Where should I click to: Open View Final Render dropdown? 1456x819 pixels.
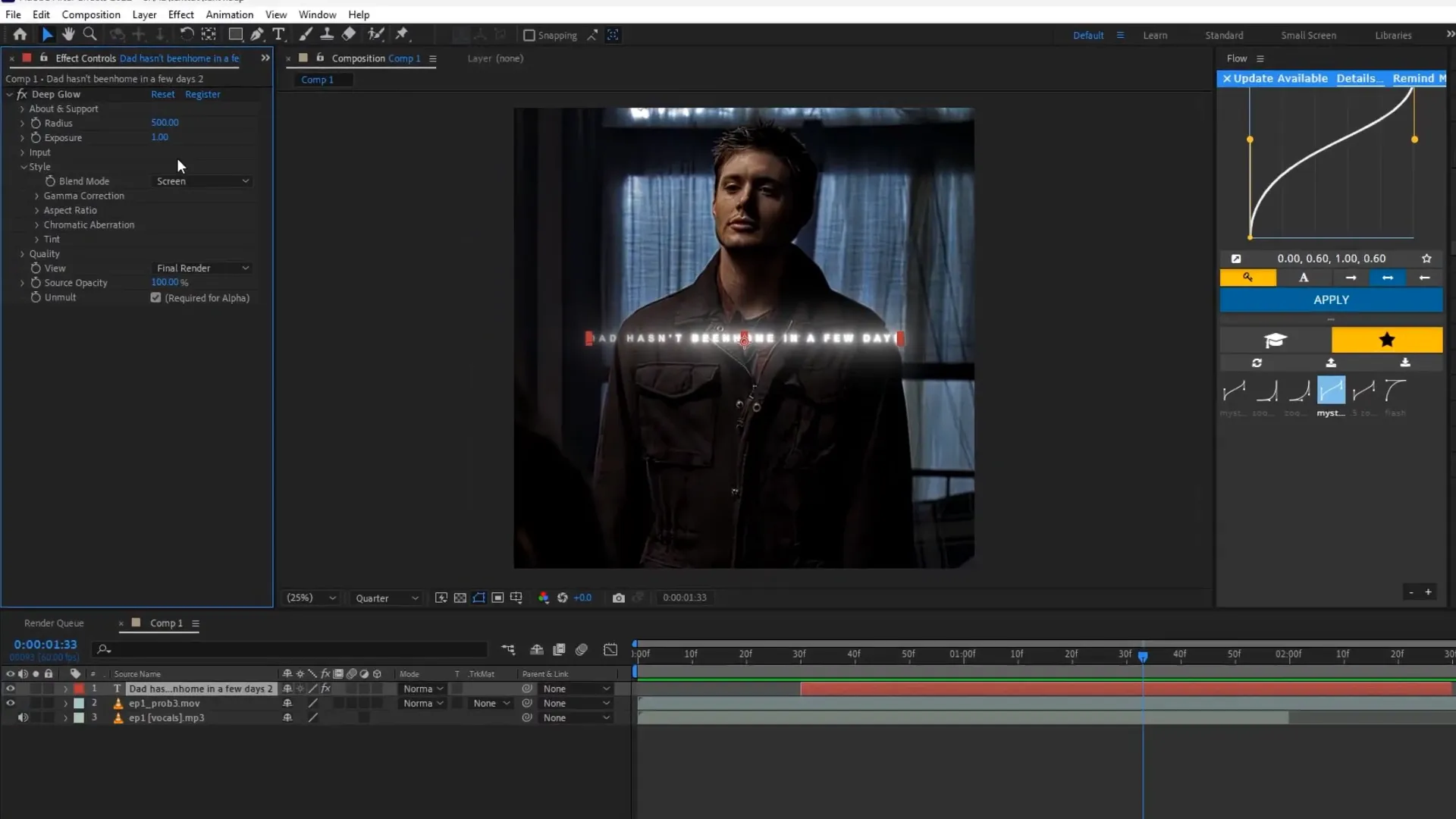(x=202, y=268)
